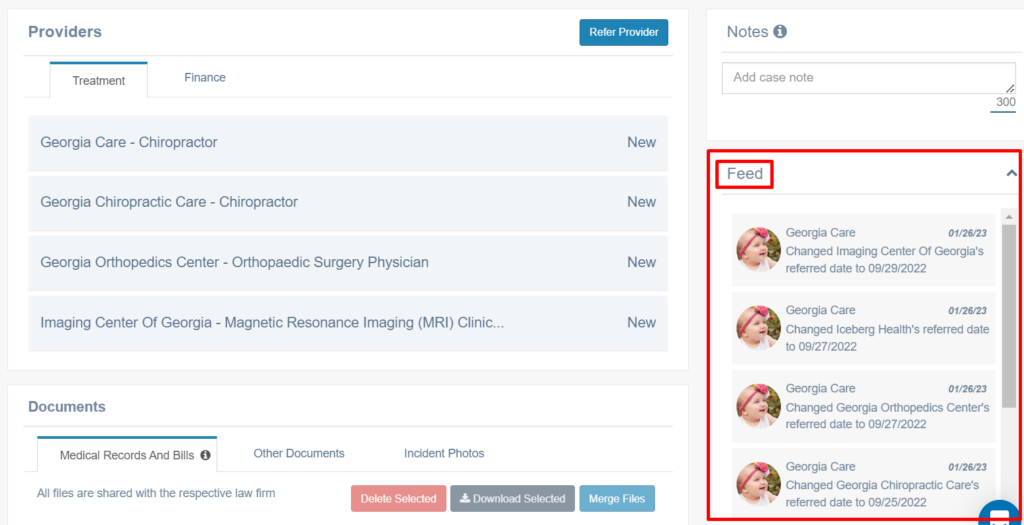
Task: Select Georgia Care - Chiropractor provider row
Action: 348,142
